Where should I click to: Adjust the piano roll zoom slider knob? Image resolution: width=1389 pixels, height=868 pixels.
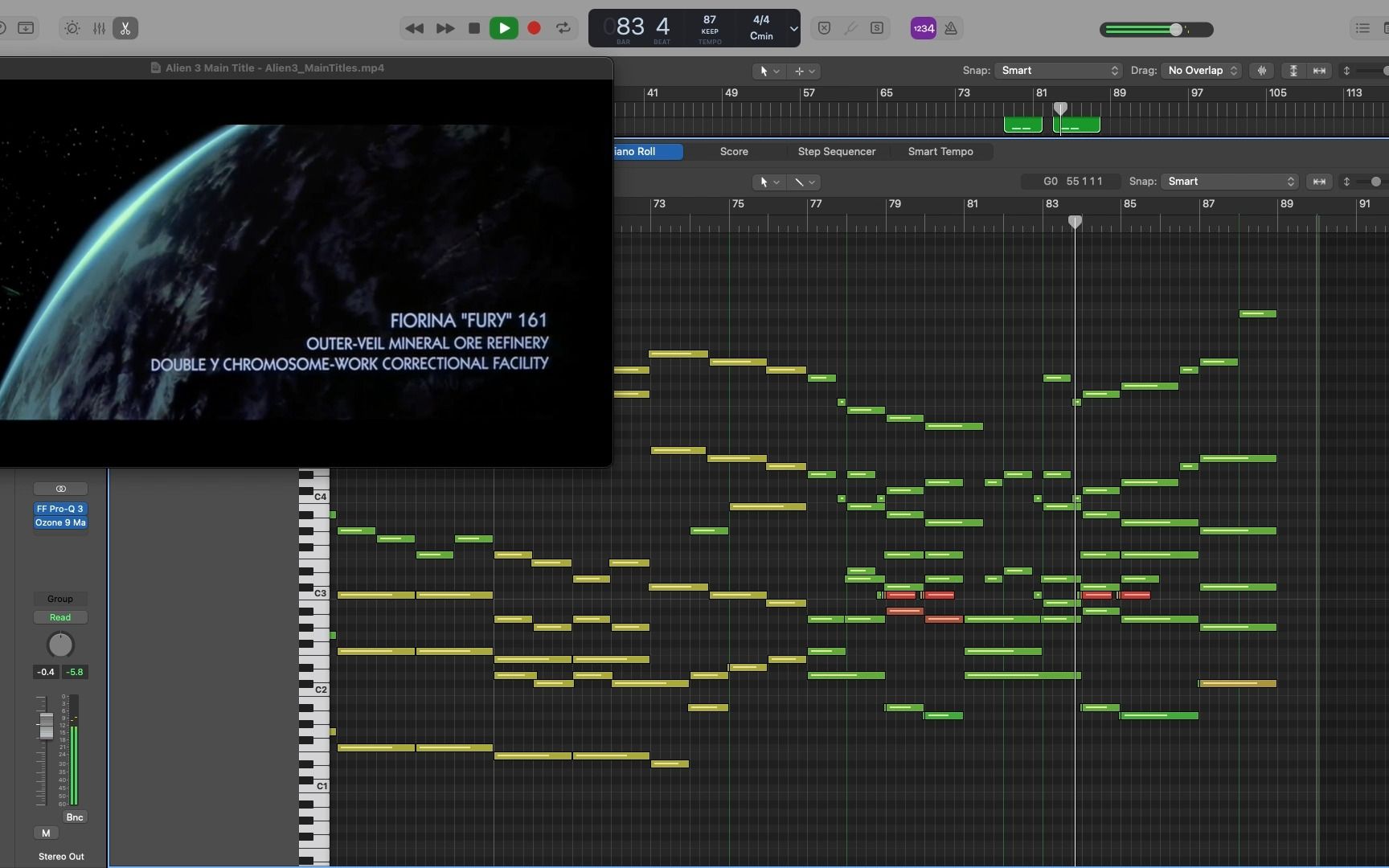[x=1376, y=182]
